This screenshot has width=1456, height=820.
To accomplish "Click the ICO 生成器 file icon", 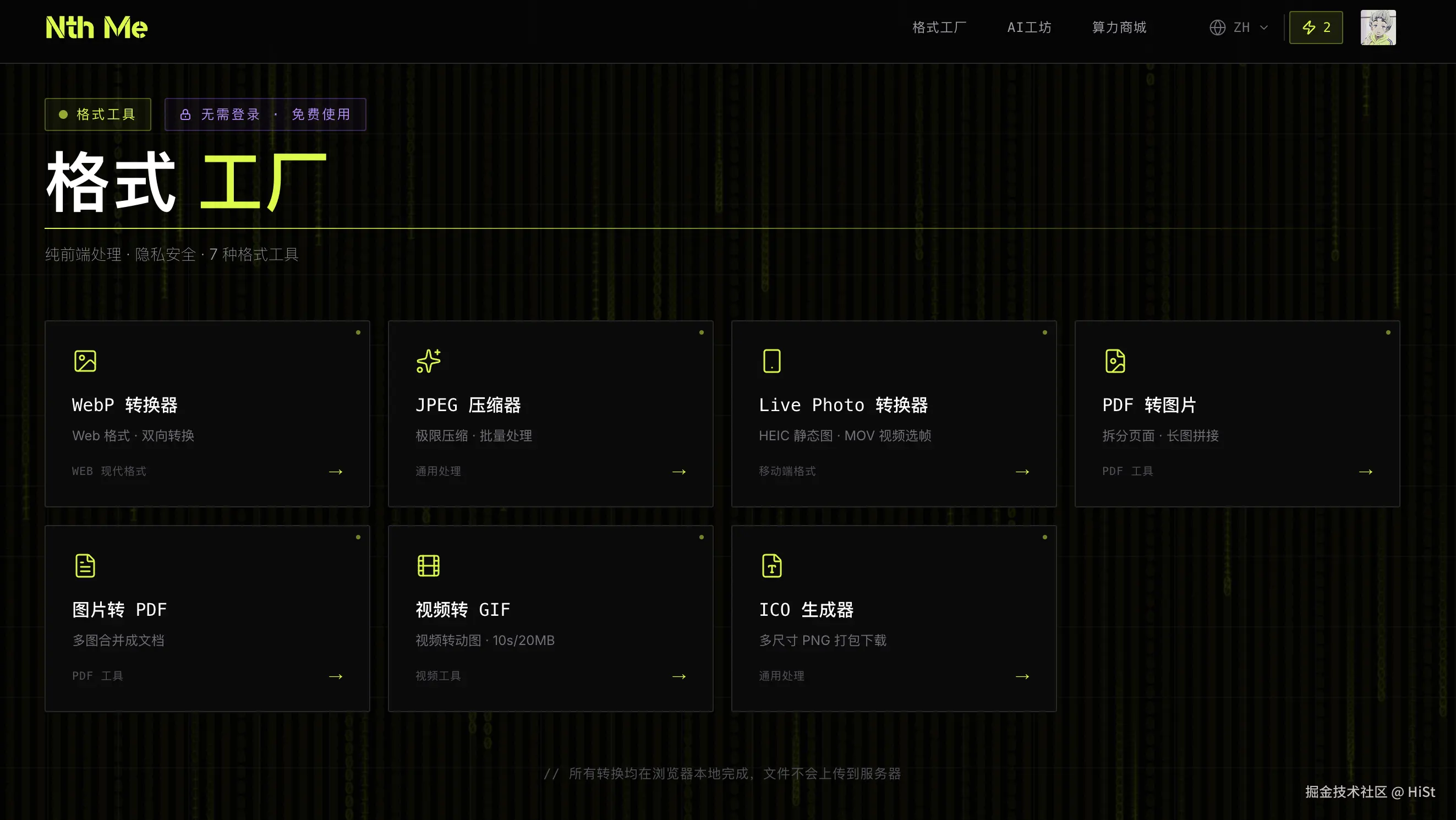I will pos(771,565).
